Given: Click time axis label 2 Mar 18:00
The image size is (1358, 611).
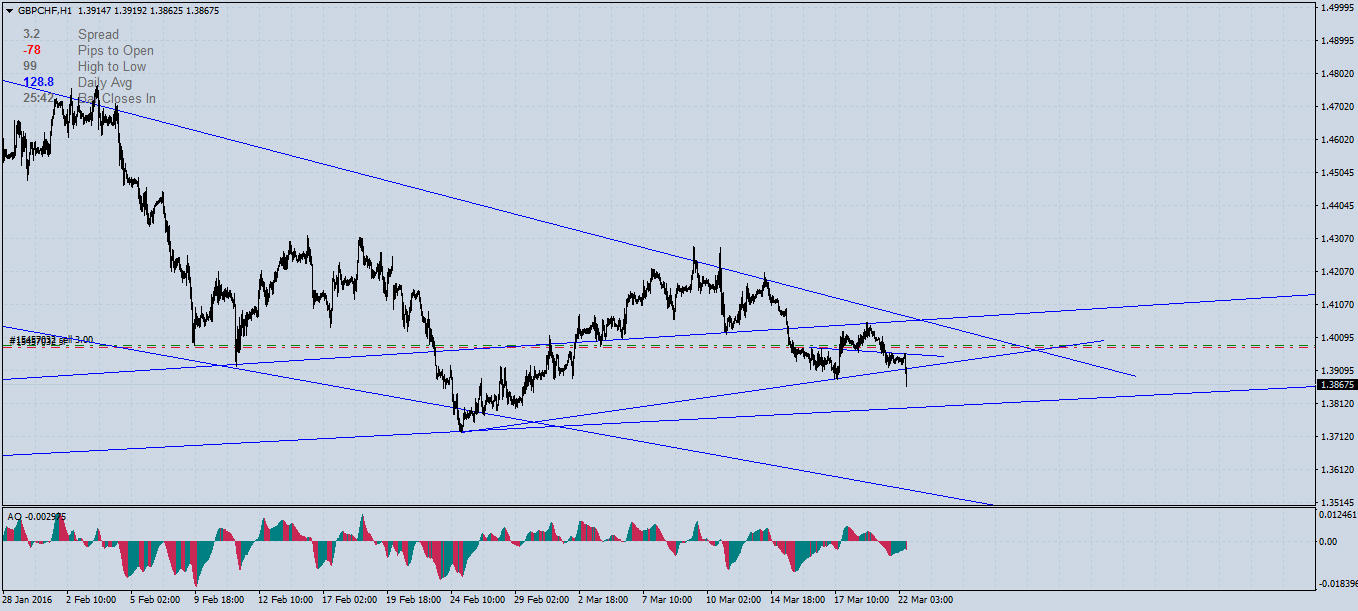Looking at the screenshot, I should point(603,601).
